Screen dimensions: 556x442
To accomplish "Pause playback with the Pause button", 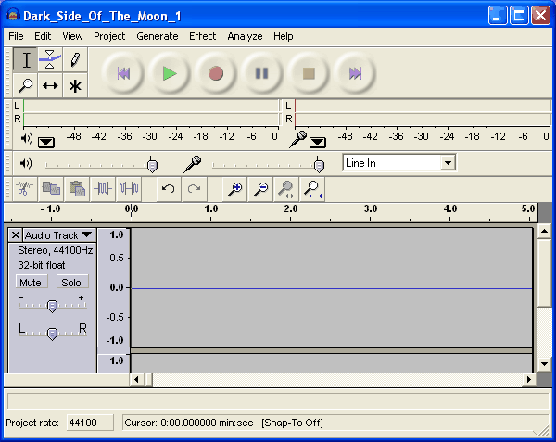I will coord(262,74).
